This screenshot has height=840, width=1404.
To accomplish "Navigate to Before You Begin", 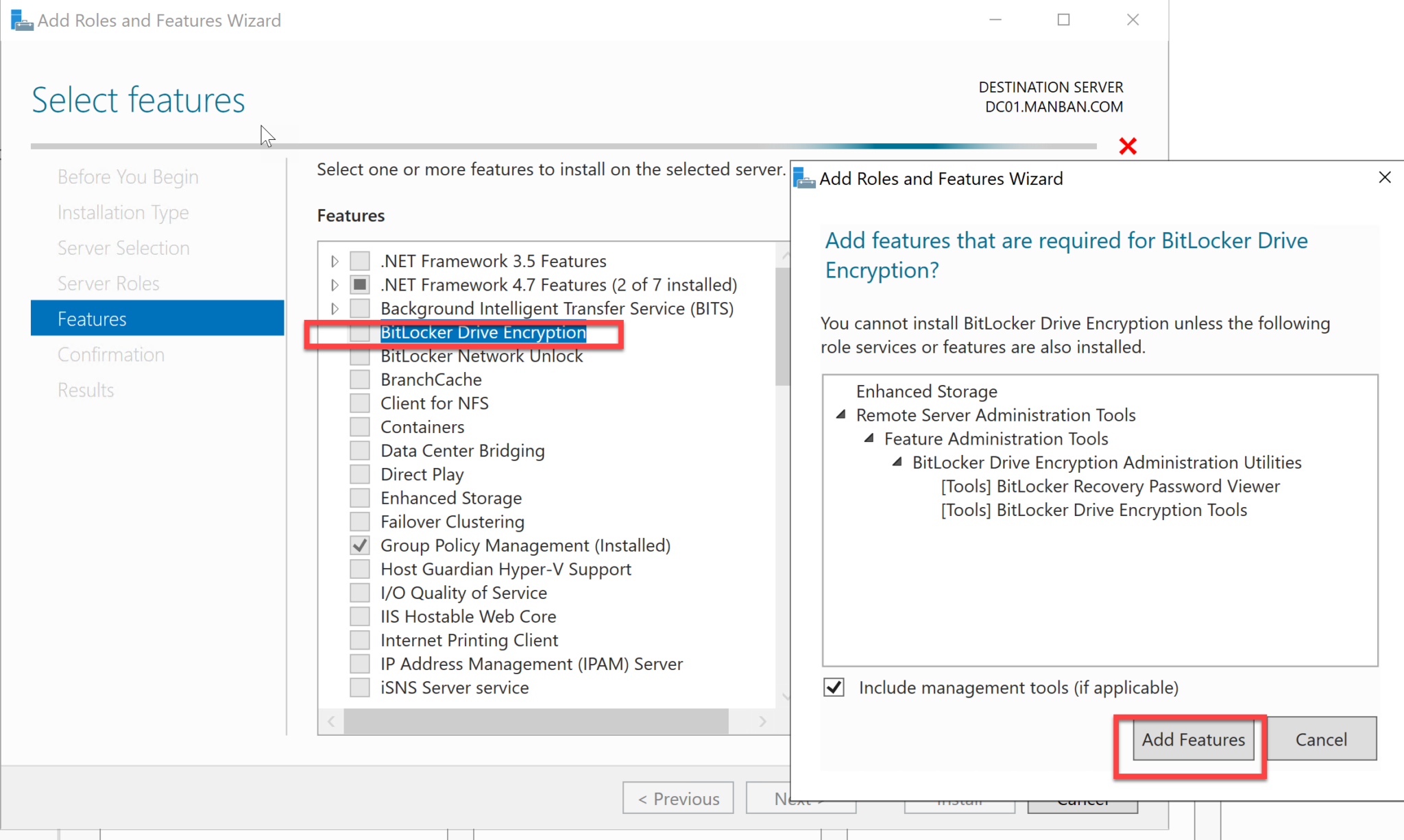I will tap(128, 176).
